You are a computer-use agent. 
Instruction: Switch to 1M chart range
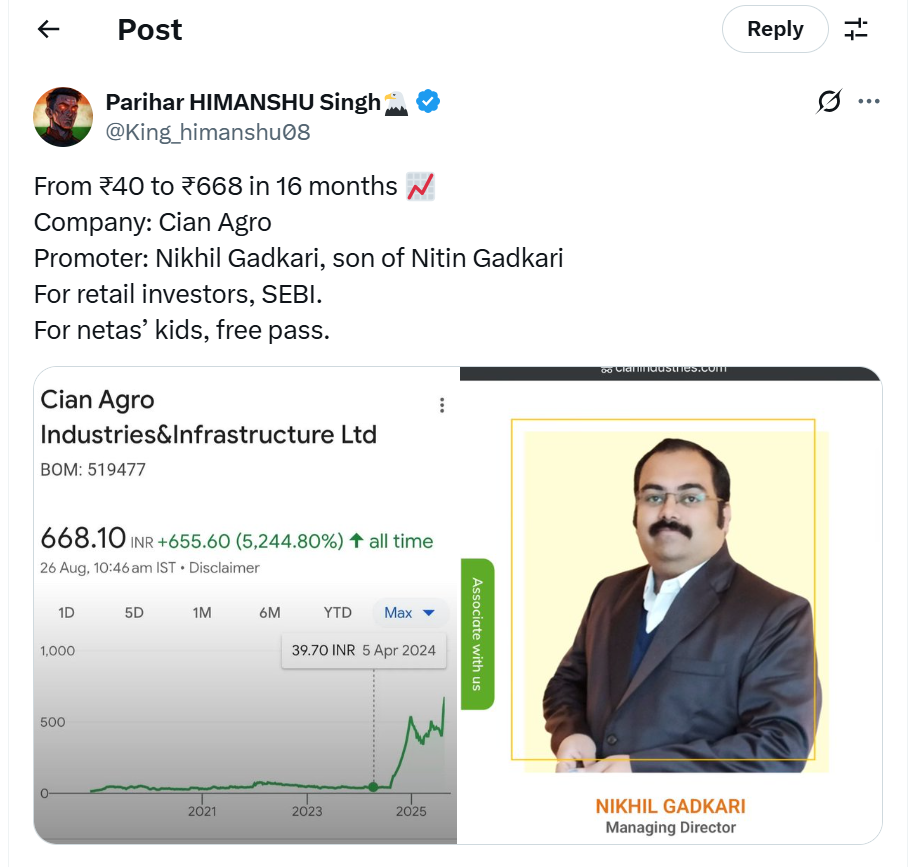[x=202, y=612]
